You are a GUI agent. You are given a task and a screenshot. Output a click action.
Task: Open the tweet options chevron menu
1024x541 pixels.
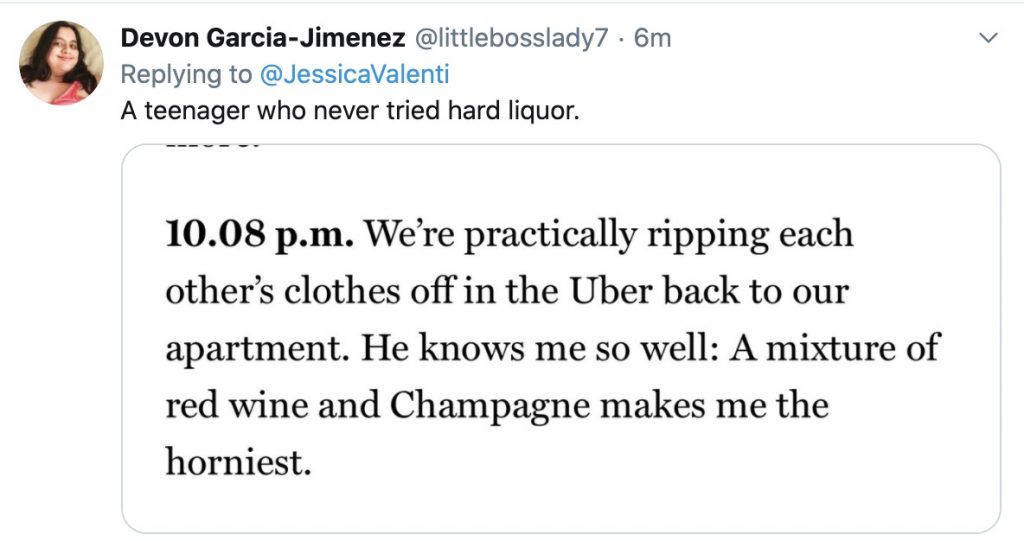(x=988, y=39)
